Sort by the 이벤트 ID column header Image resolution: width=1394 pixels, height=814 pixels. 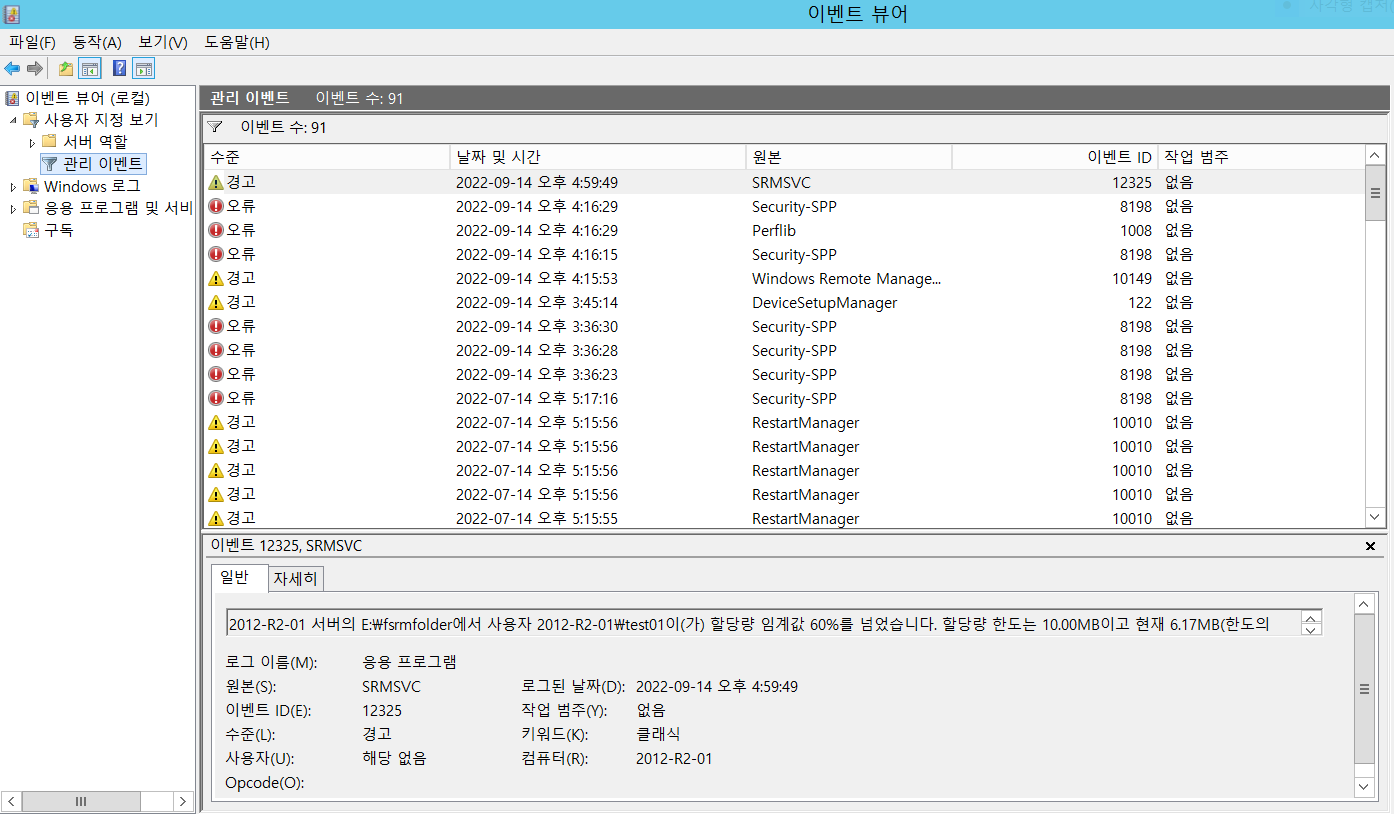tap(1055, 157)
